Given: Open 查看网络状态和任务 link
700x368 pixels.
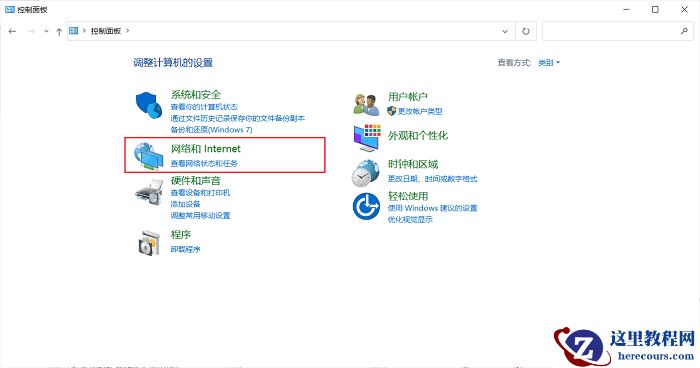Looking at the screenshot, I should coord(204,163).
